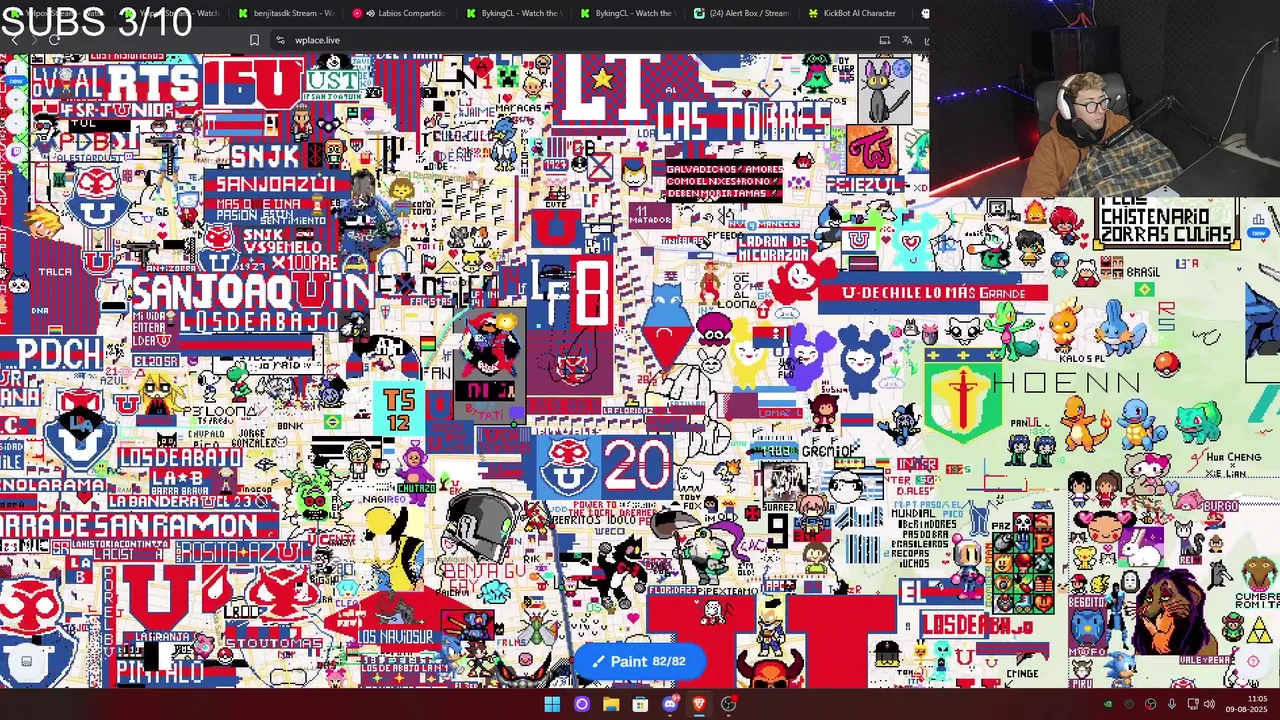Open File Explorer from the taskbar
This screenshot has height=720, width=1280.
611,704
